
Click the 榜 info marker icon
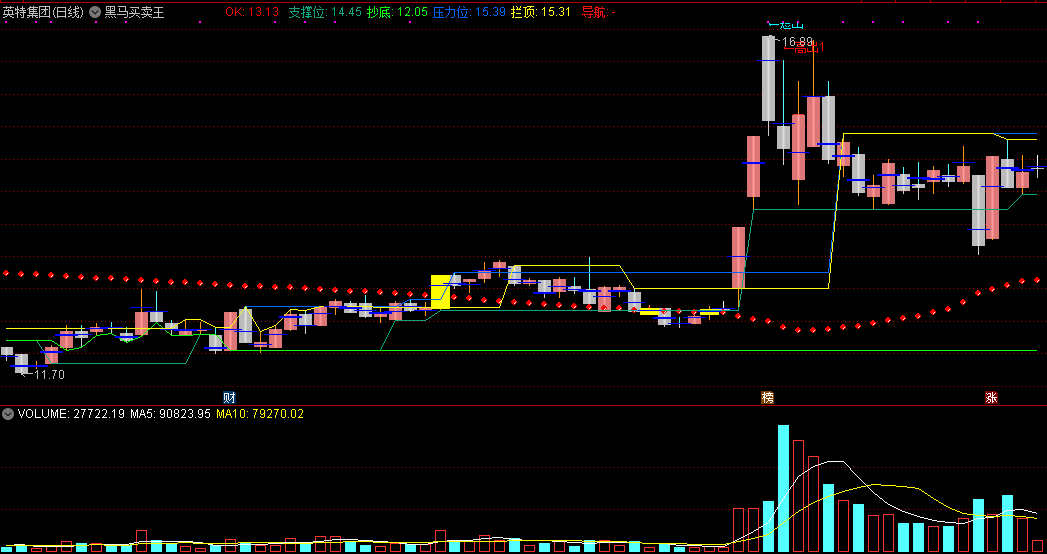pyautogui.click(x=768, y=398)
